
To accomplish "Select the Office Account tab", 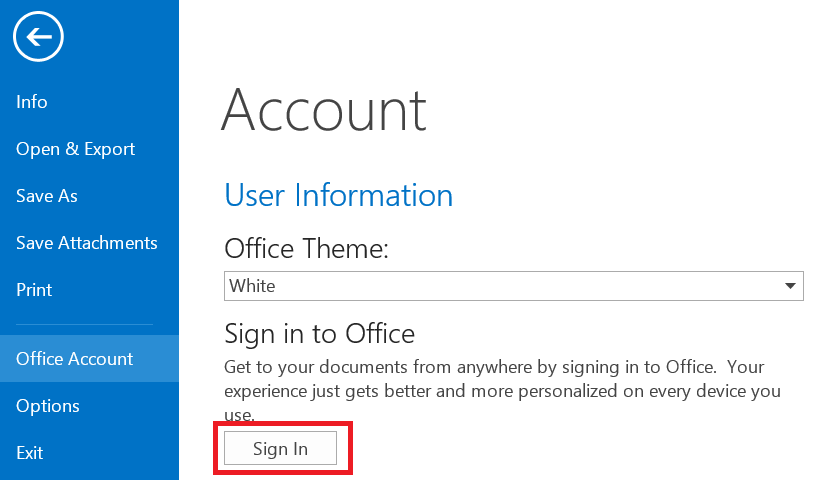I will pos(75,359).
